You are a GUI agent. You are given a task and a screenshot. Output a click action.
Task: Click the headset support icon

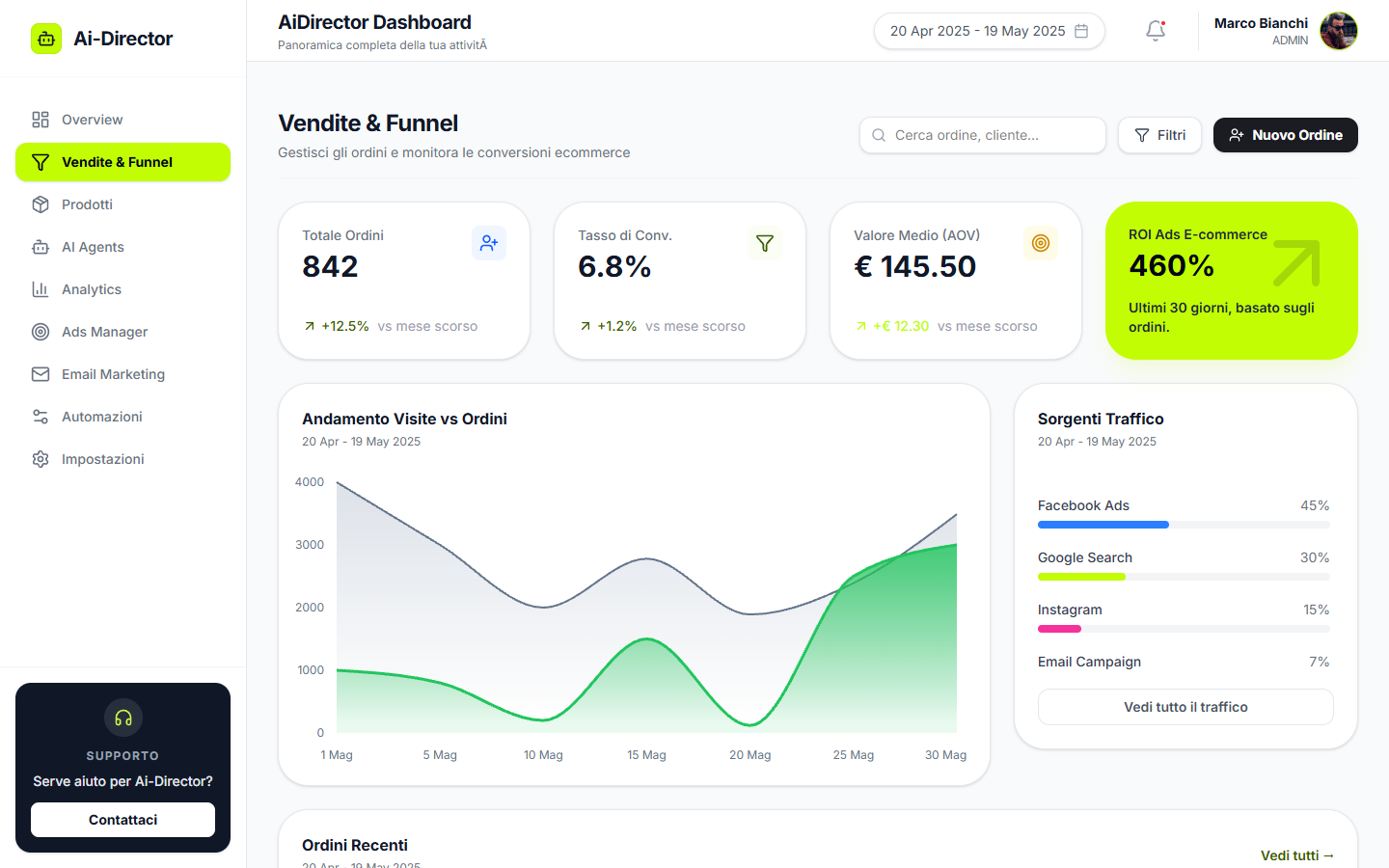123,718
